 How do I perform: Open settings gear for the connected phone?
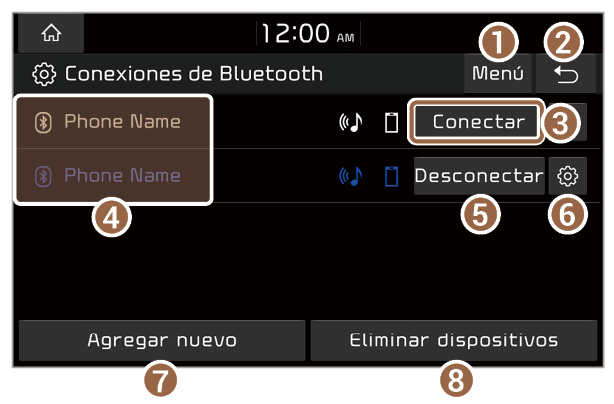[567, 176]
